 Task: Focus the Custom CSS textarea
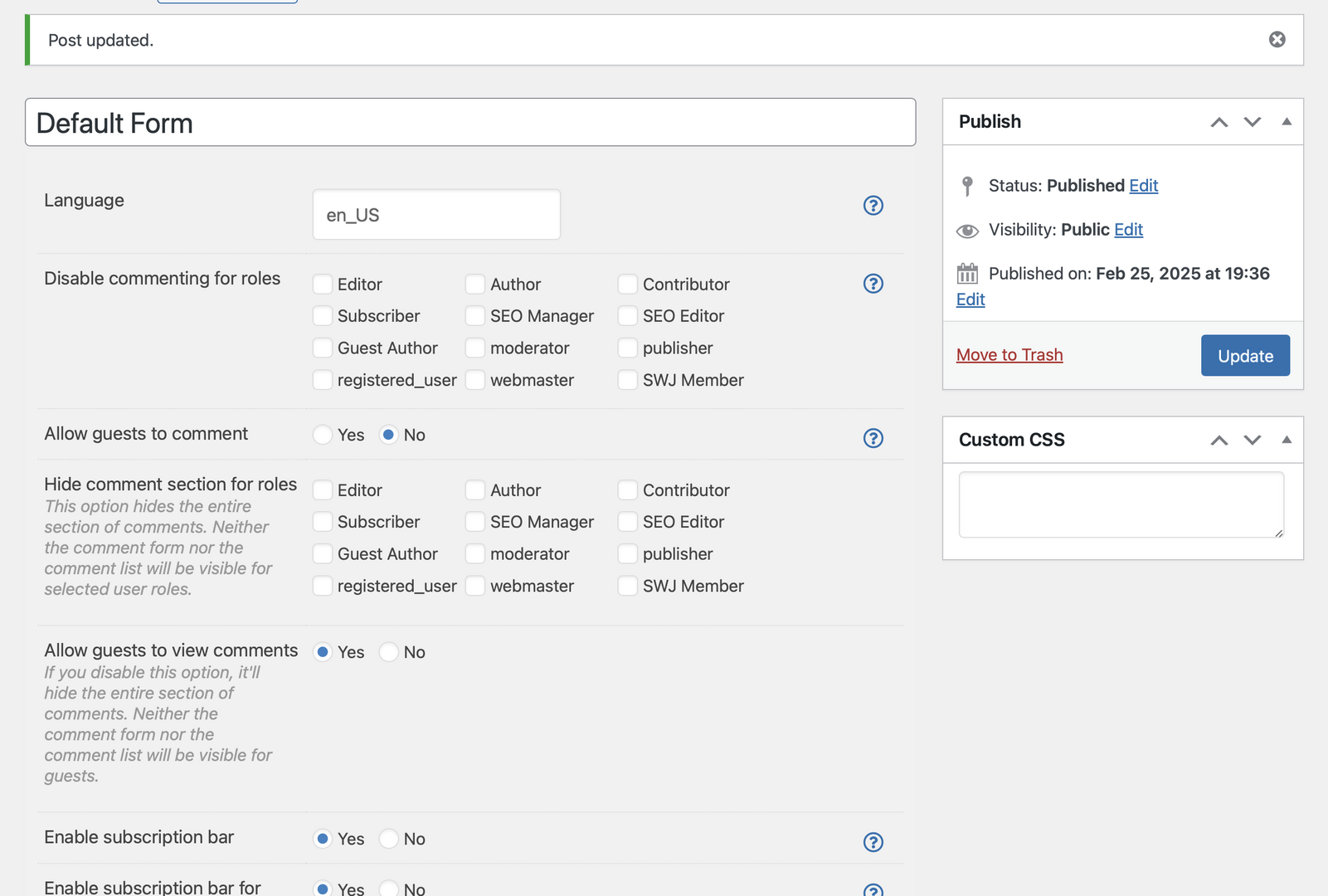click(x=1121, y=504)
